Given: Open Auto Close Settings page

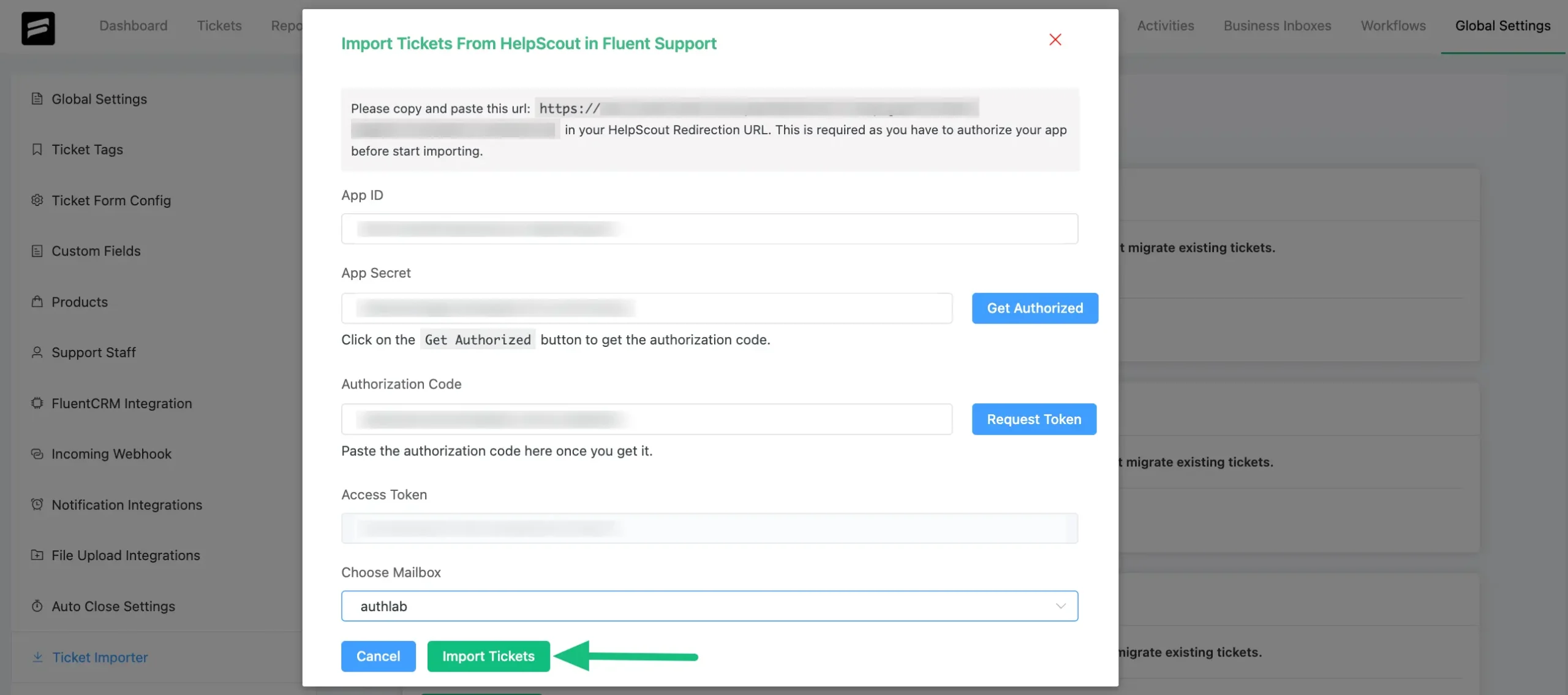Looking at the screenshot, I should click(113, 606).
